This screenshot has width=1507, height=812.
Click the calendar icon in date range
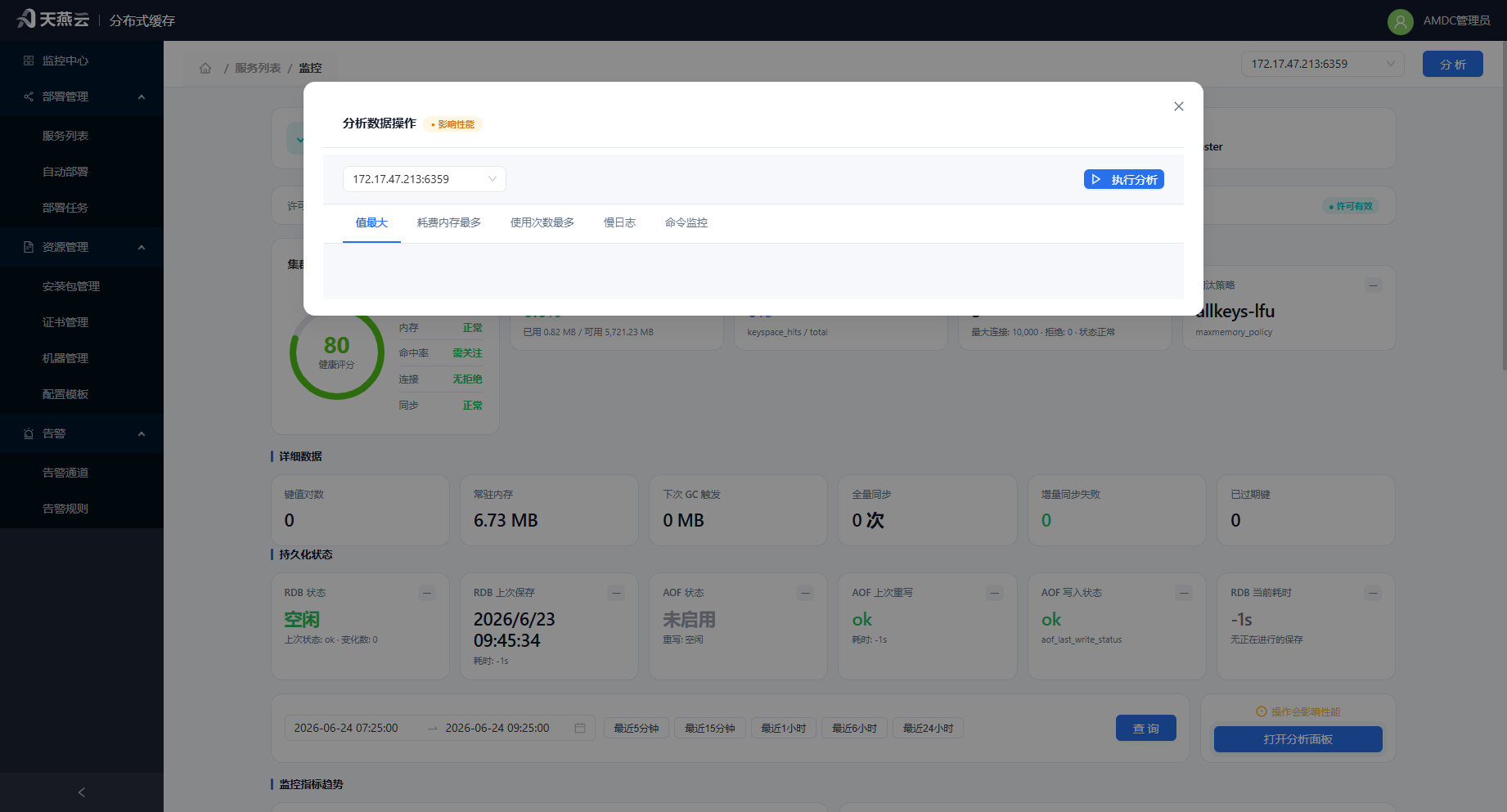point(580,728)
